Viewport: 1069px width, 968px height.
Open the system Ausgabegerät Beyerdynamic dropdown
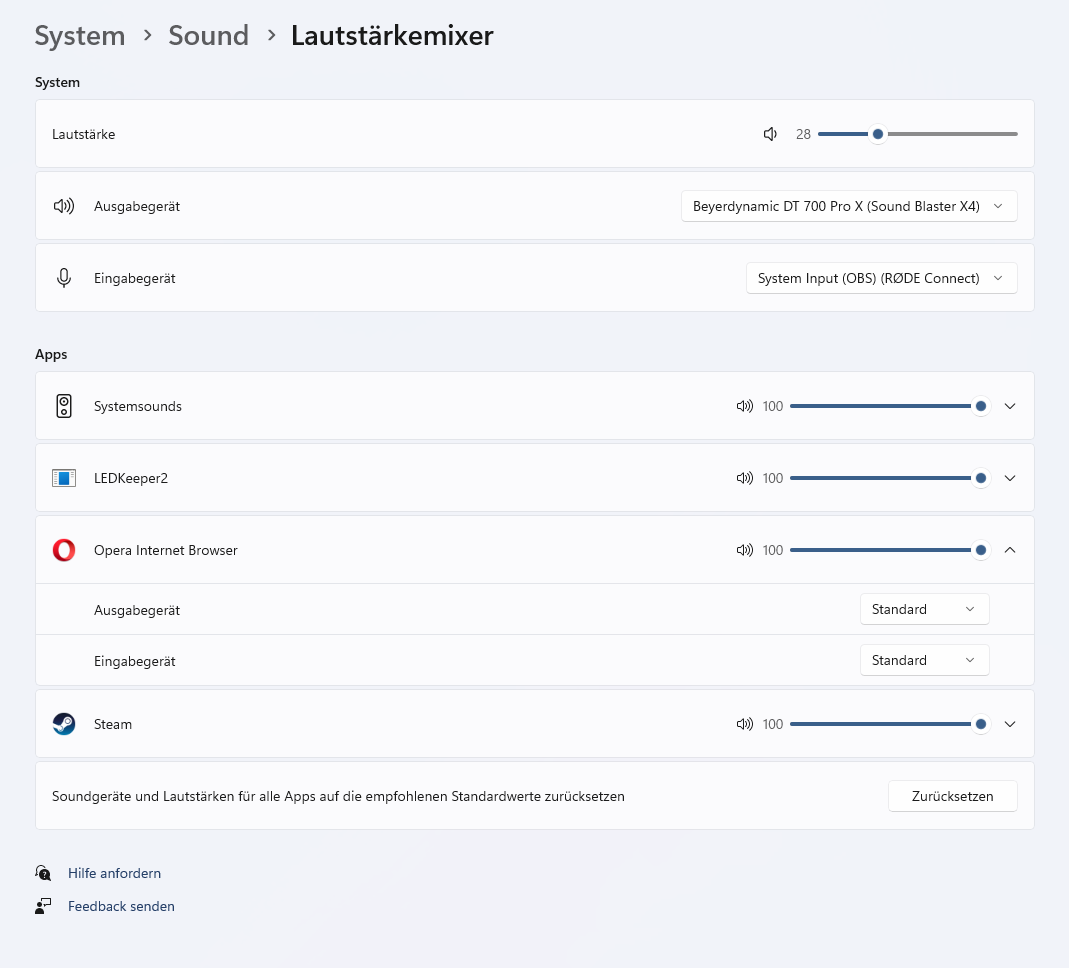pyautogui.click(x=849, y=206)
